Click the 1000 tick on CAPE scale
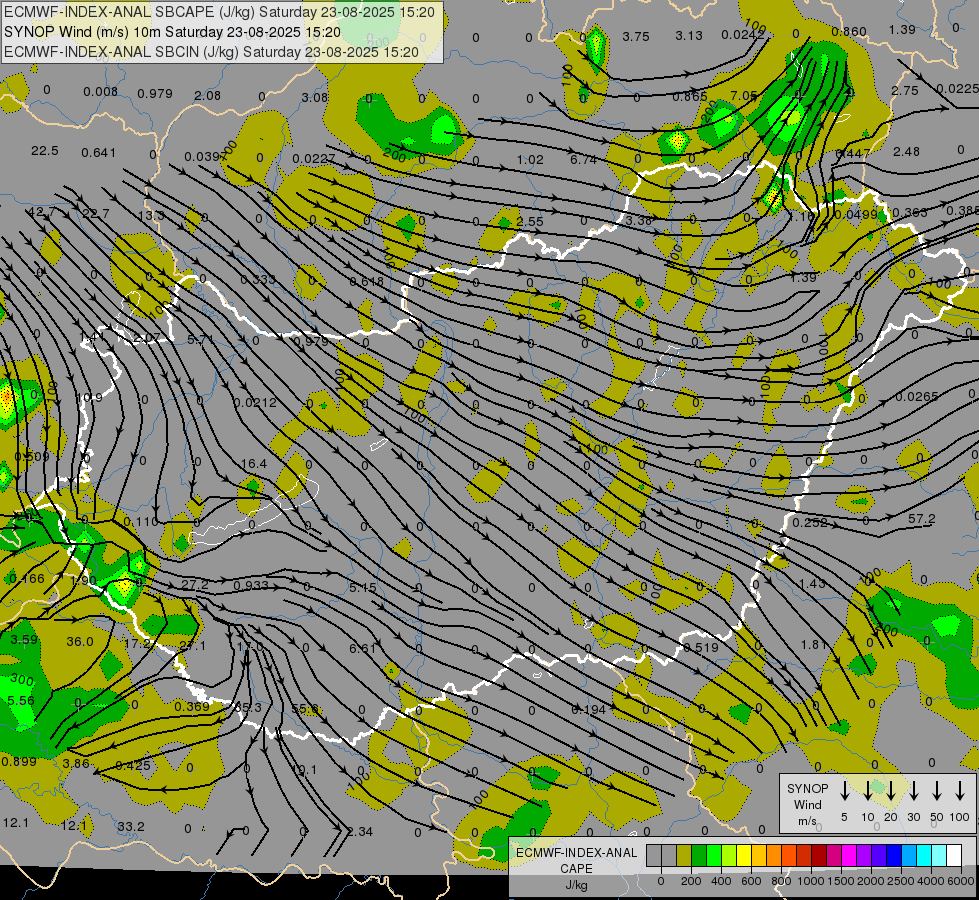979x900 pixels. click(810, 881)
